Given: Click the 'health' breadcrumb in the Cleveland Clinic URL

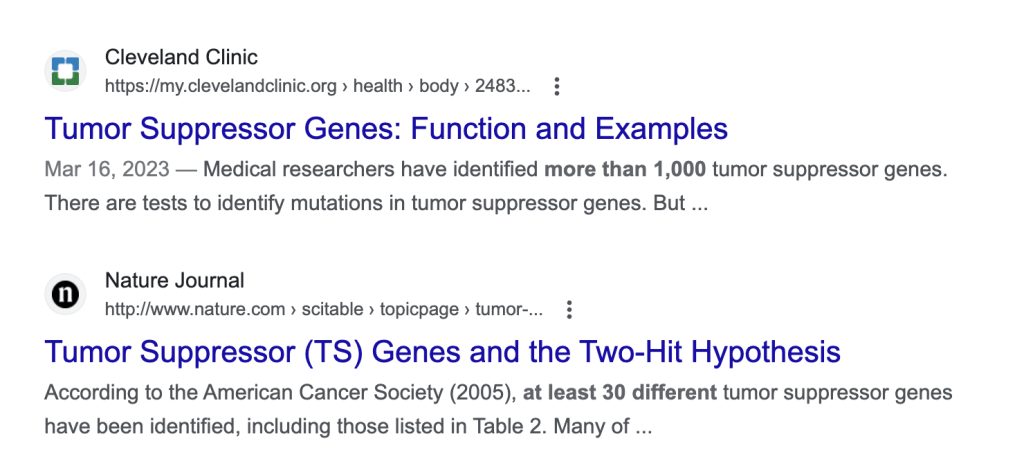Looking at the screenshot, I should 378,86.
